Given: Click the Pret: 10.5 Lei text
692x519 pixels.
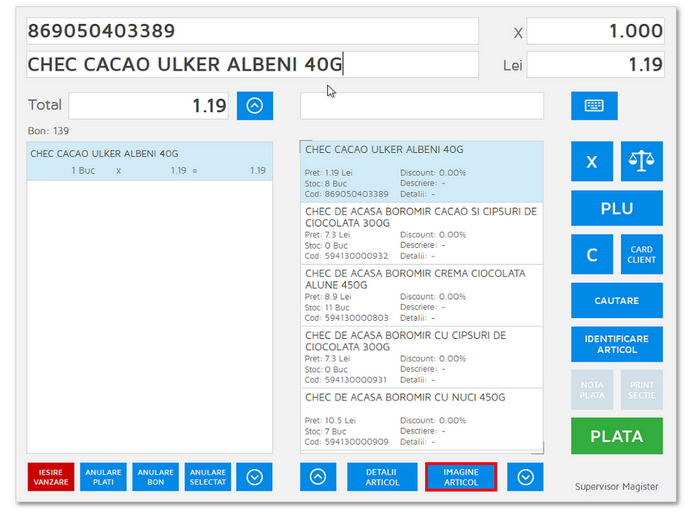Looking at the screenshot, I should pyautogui.click(x=330, y=421).
